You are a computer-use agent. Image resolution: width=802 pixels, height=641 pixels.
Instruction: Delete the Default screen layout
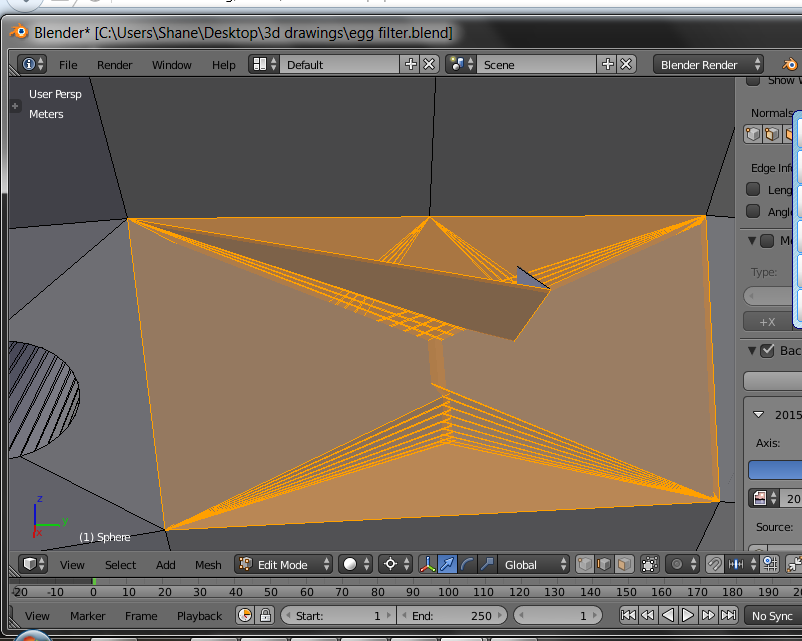tap(429, 64)
